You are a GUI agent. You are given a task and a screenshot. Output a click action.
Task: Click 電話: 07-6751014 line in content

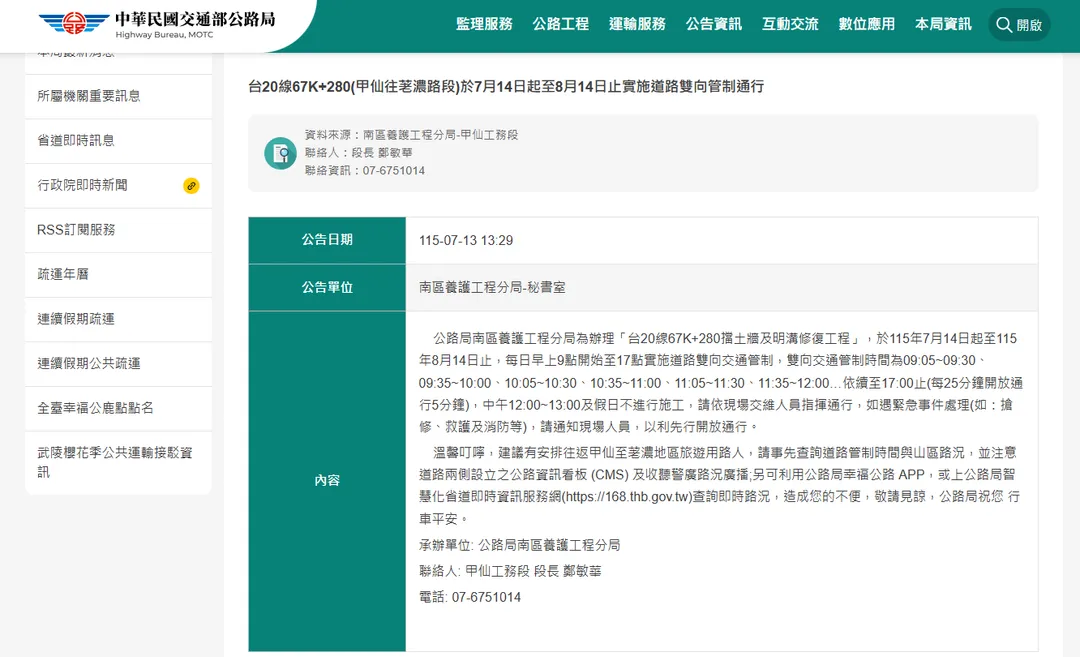pyautogui.click(x=470, y=597)
